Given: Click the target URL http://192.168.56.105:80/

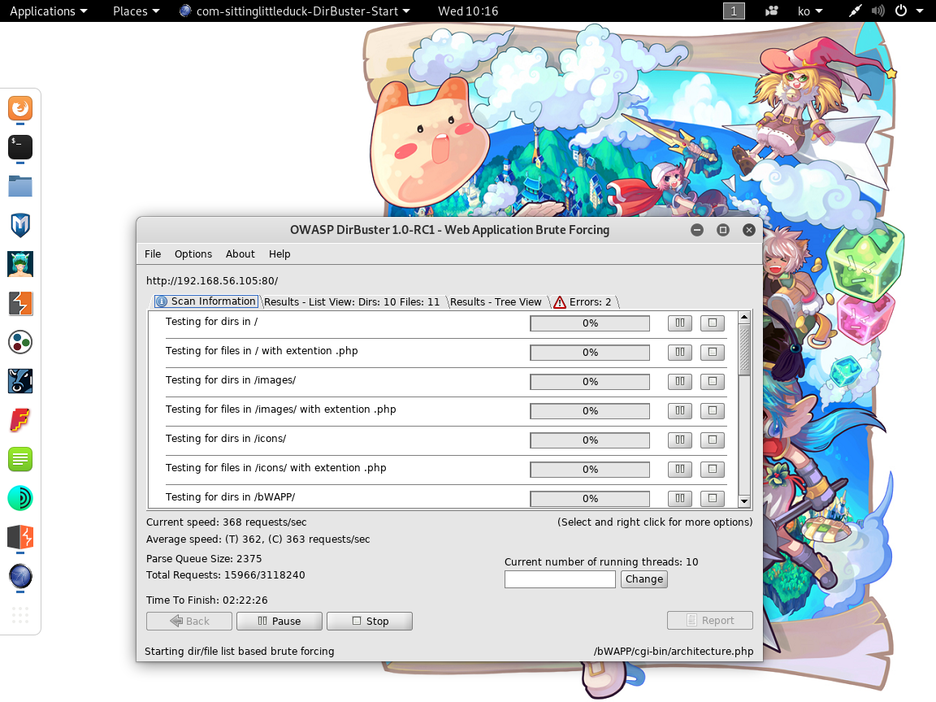Looking at the screenshot, I should 212,281.
